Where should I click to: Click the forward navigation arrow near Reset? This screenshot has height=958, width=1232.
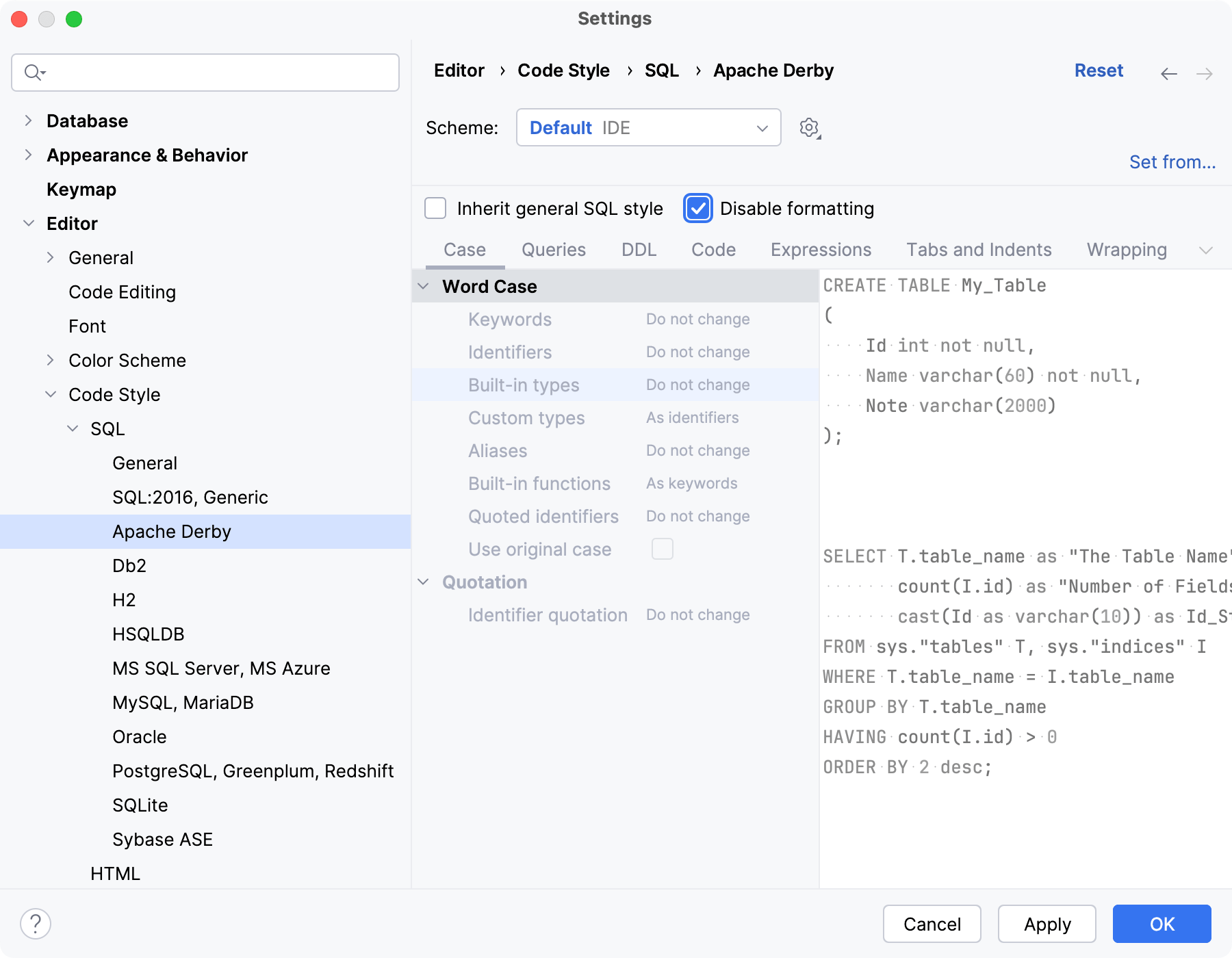pyautogui.click(x=1203, y=73)
